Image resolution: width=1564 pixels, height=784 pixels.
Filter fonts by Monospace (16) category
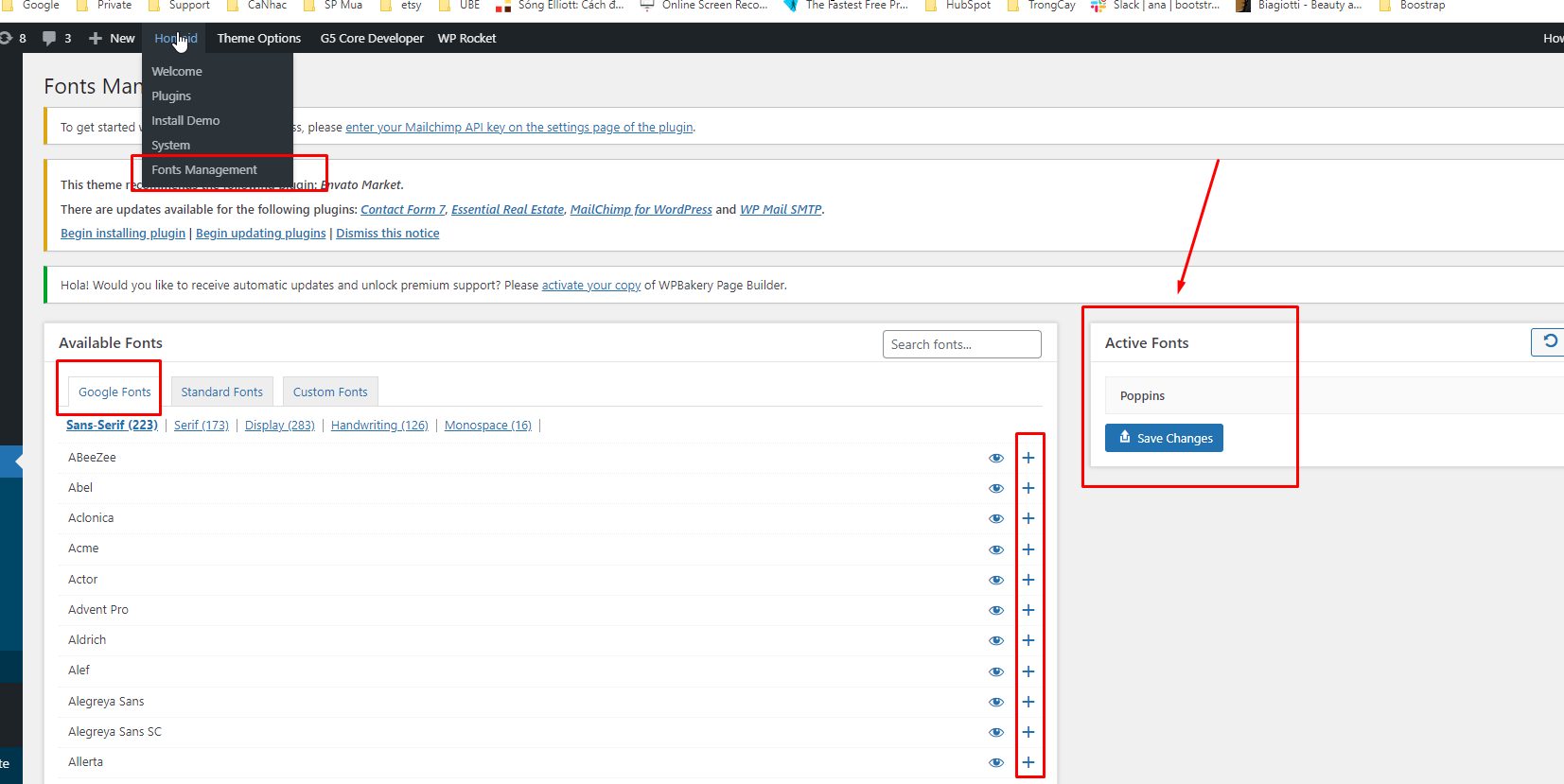(488, 426)
